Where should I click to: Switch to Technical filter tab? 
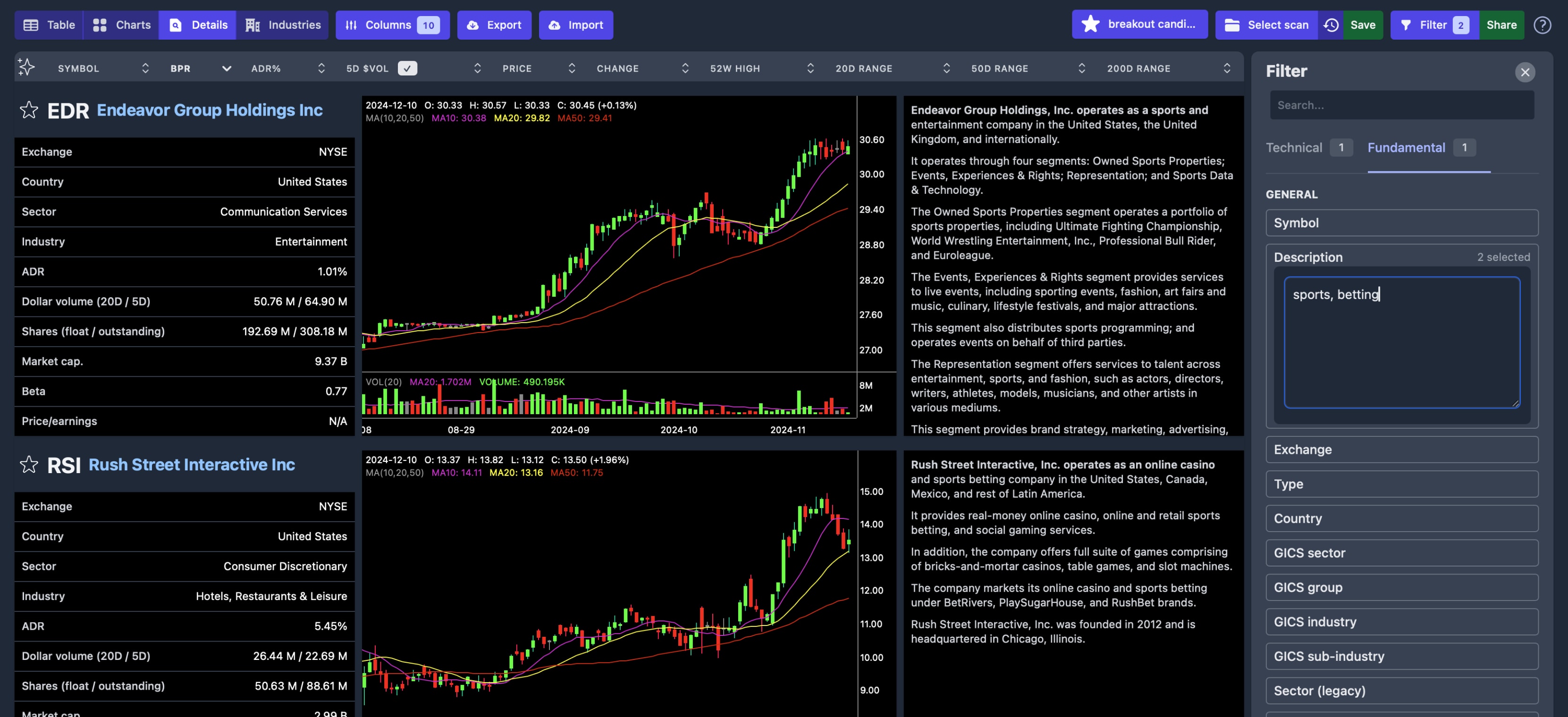click(x=1309, y=148)
